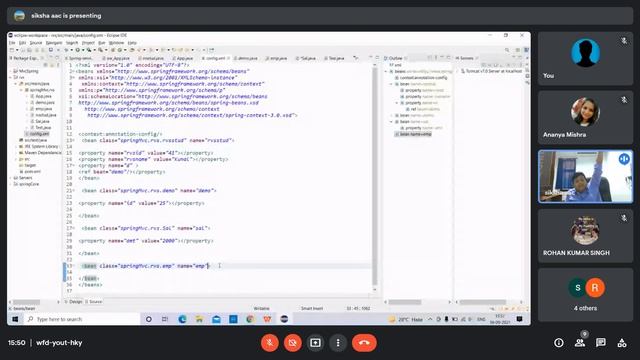
Task: Click the Eclipse Debug toolbar icon
Action: [66, 50]
